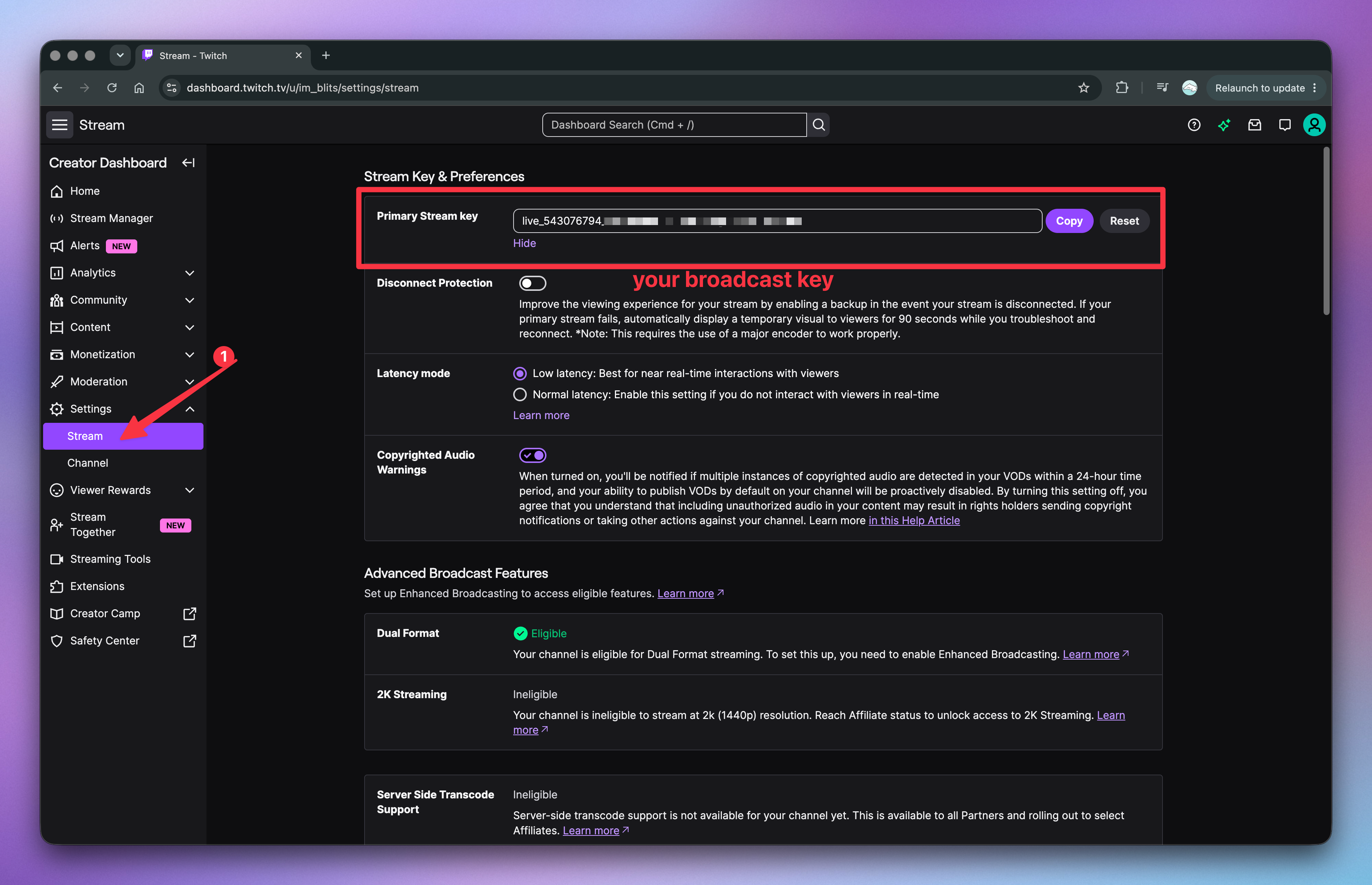
Task: Select the Stream settings item
Action: [123, 436]
